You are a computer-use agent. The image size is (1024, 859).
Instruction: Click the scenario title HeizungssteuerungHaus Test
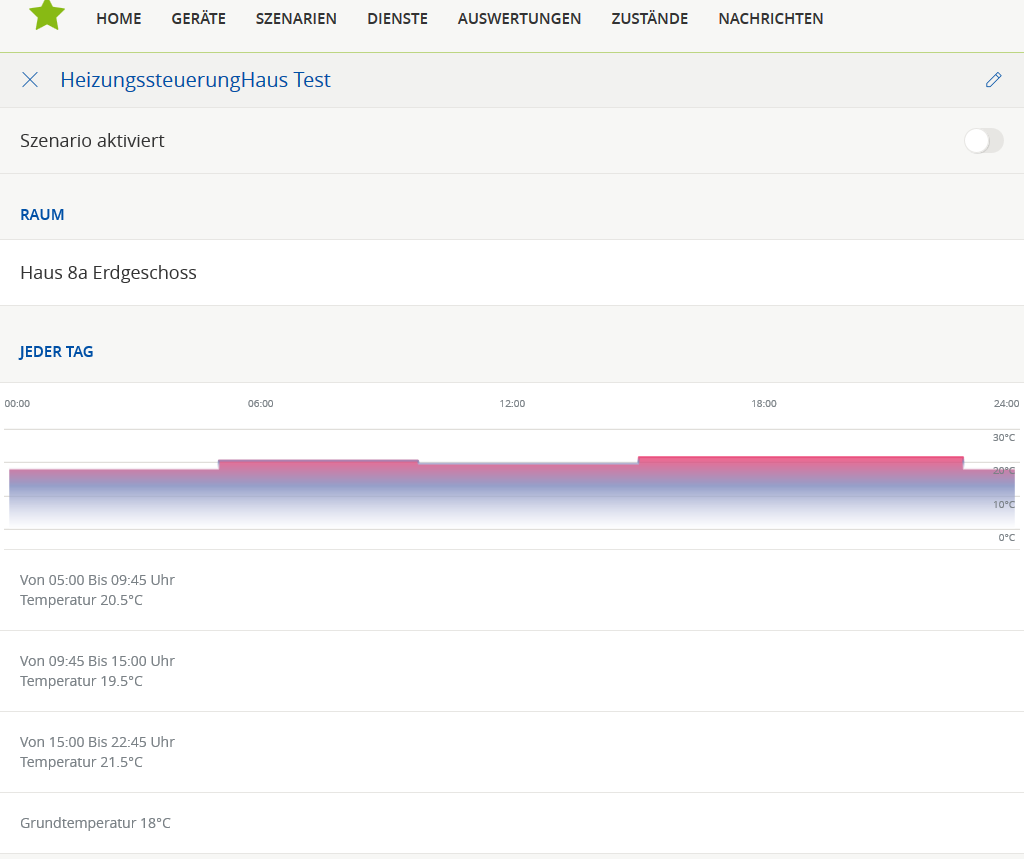click(195, 80)
